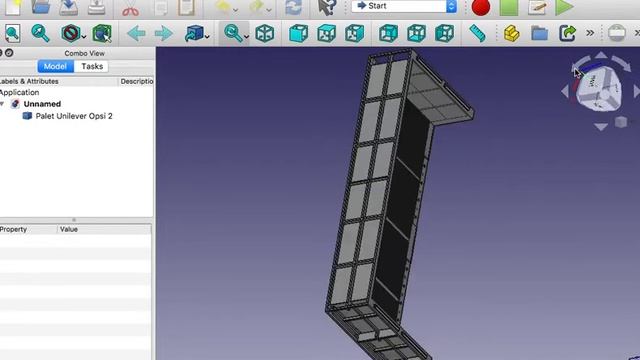Viewport: 640px width, 360px height.
Task: Click the Create Group folder icon
Action: pyautogui.click(x=539, y=33)
